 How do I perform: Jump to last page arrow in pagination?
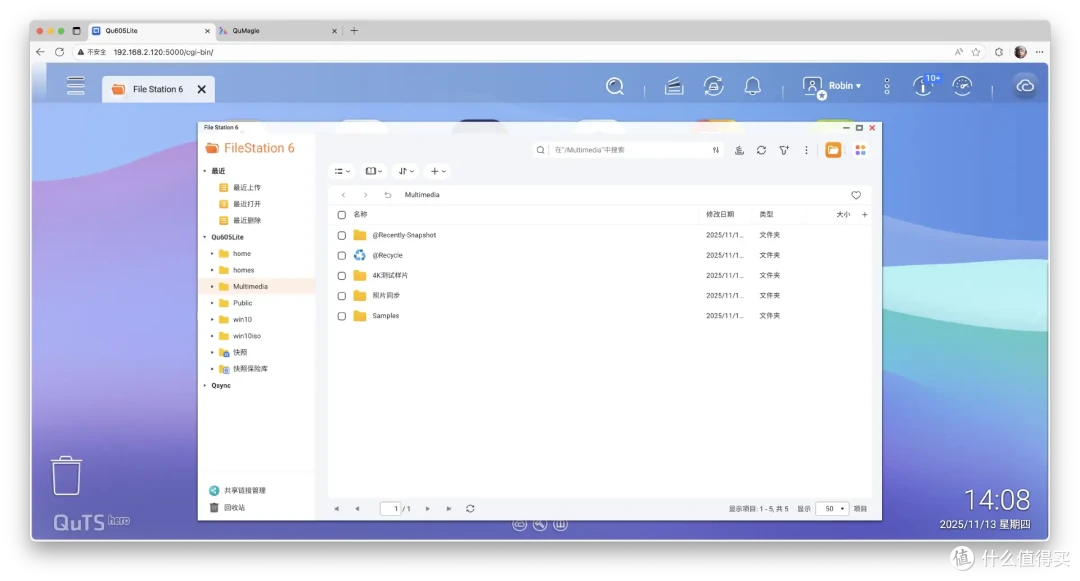[x=448, y=509]
